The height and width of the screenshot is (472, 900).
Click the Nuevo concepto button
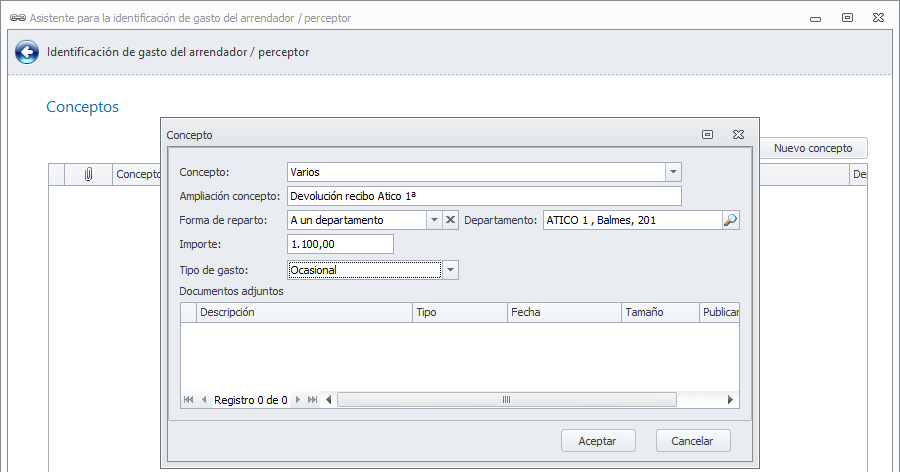tap(813, 148)
